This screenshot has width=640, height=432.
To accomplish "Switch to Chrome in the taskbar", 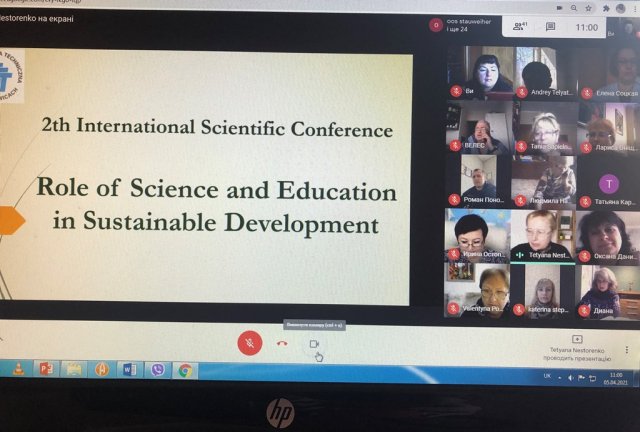I will 185,369.
